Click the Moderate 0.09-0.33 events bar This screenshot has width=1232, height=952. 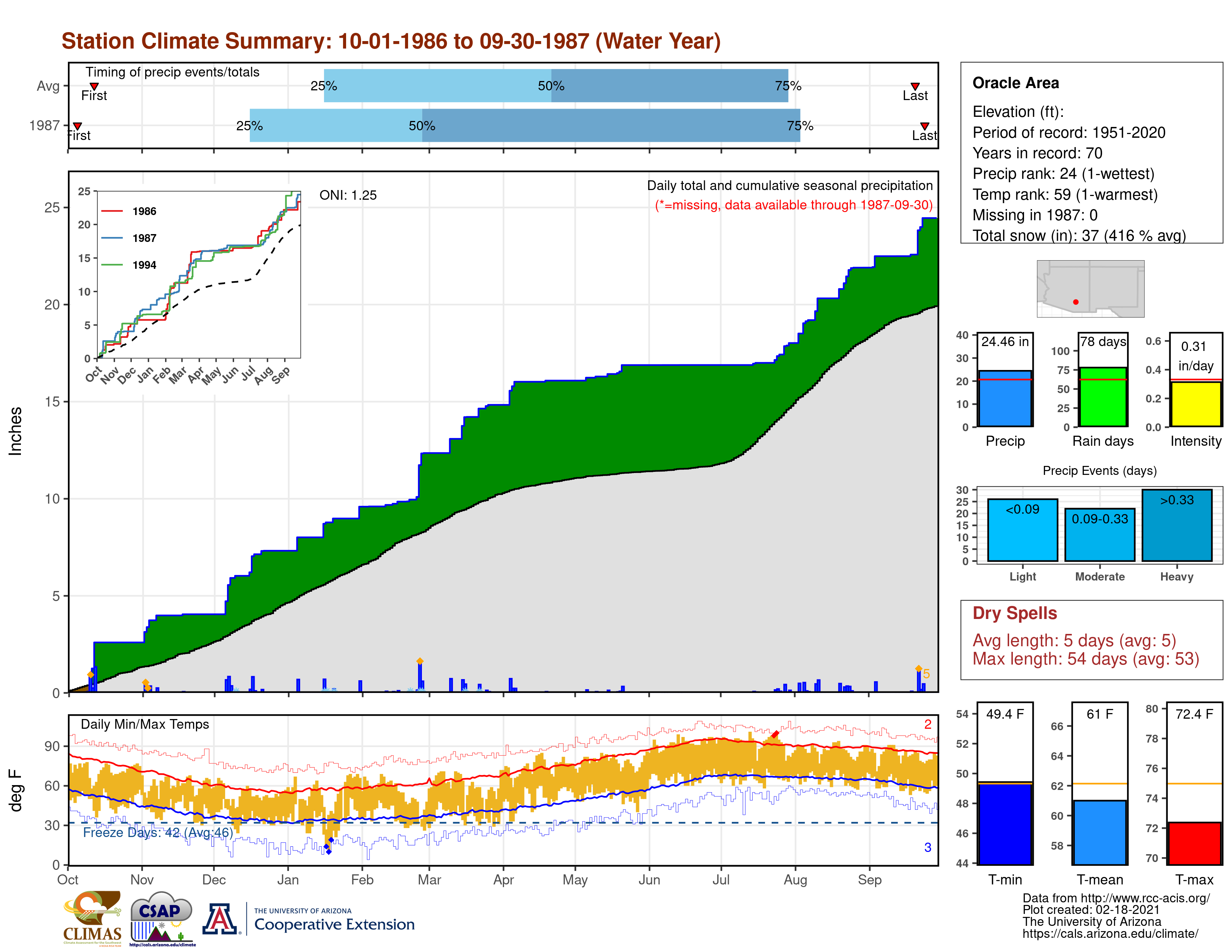pos(1099,535)
